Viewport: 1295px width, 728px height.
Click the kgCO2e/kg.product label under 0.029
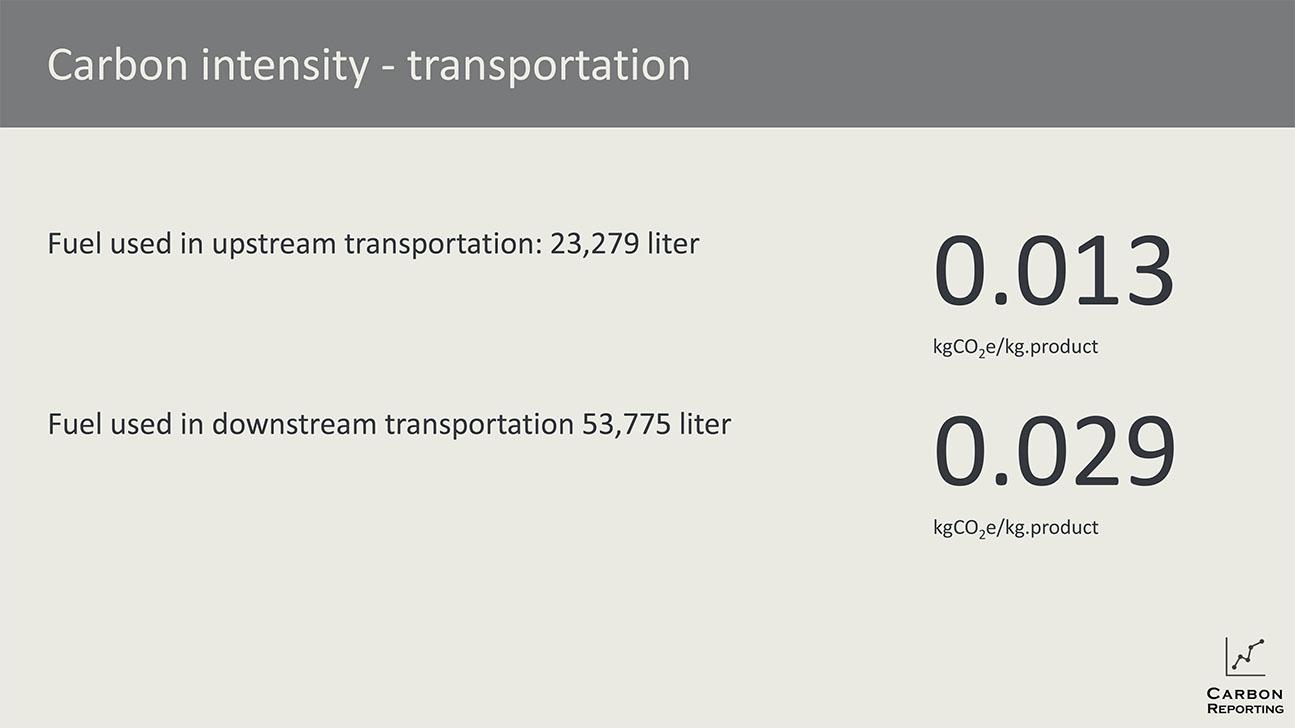click(x=1015, y=527)
